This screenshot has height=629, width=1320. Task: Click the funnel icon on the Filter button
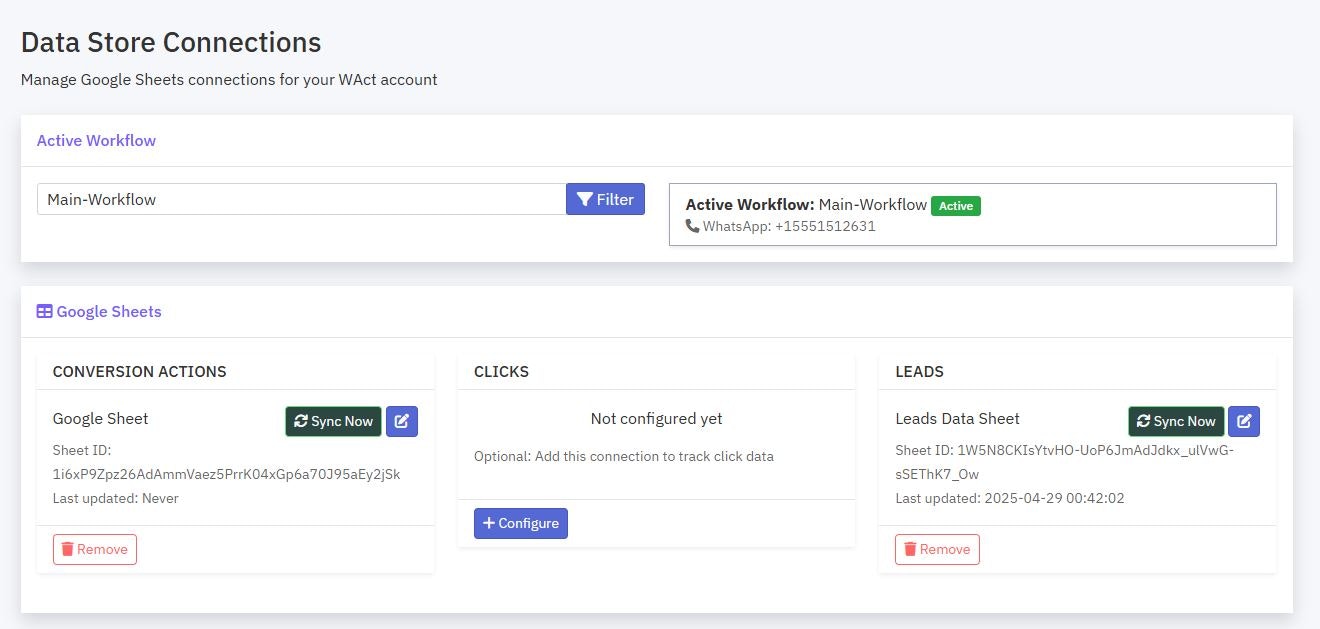pos(586,199)
